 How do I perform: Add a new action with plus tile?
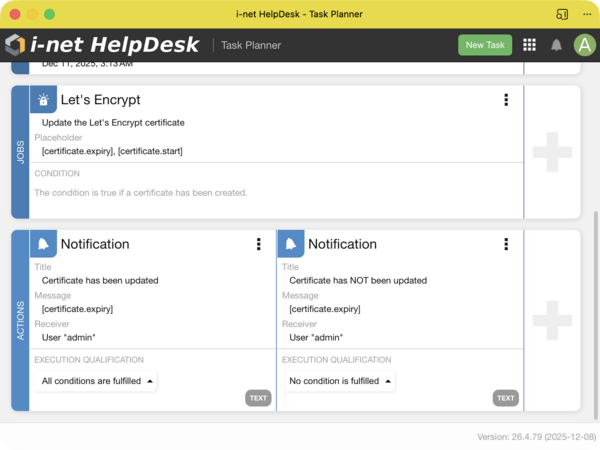tap(552, 320)
